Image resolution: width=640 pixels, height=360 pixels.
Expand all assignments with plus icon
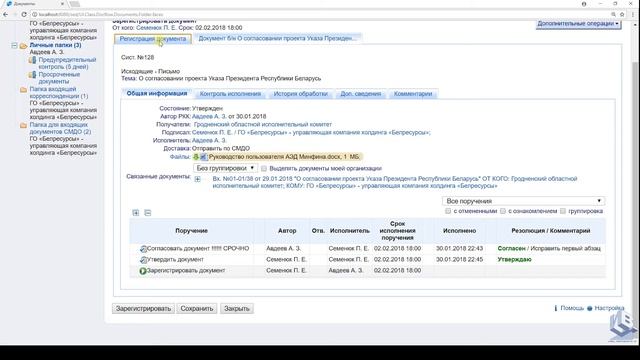coord(136,213)
